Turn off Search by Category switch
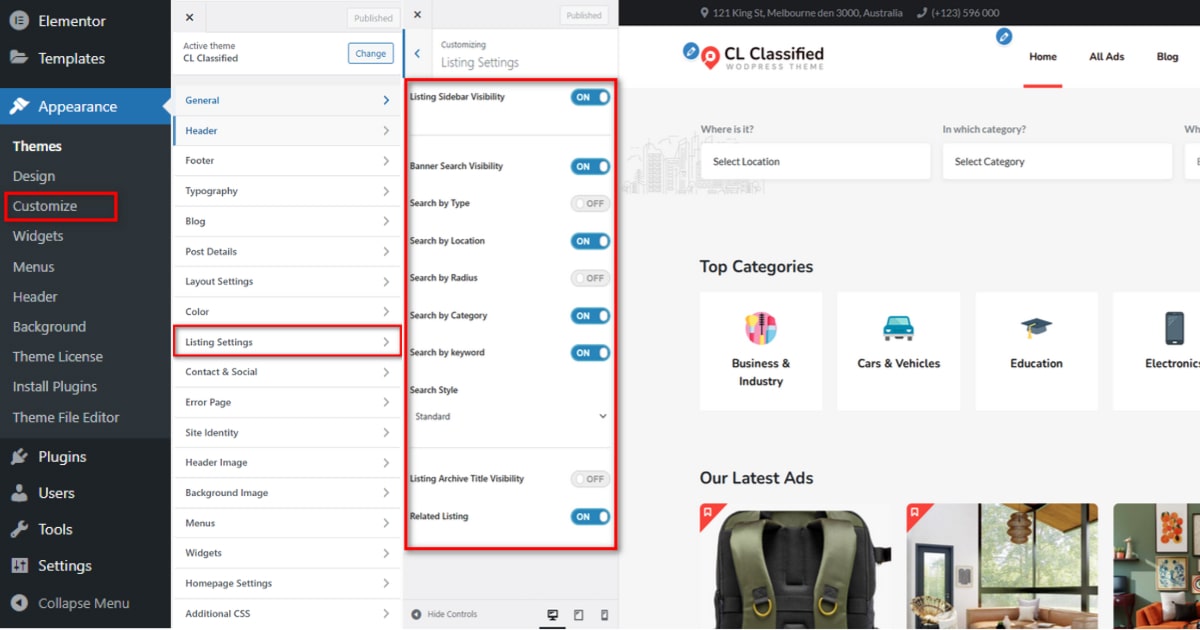The width and height of the screenshot is (1200, 630). [590, 316]
